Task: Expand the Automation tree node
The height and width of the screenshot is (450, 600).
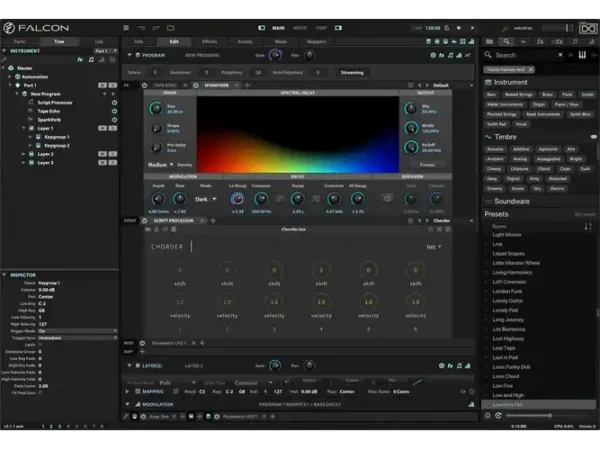Action: [x=10, y=77]
